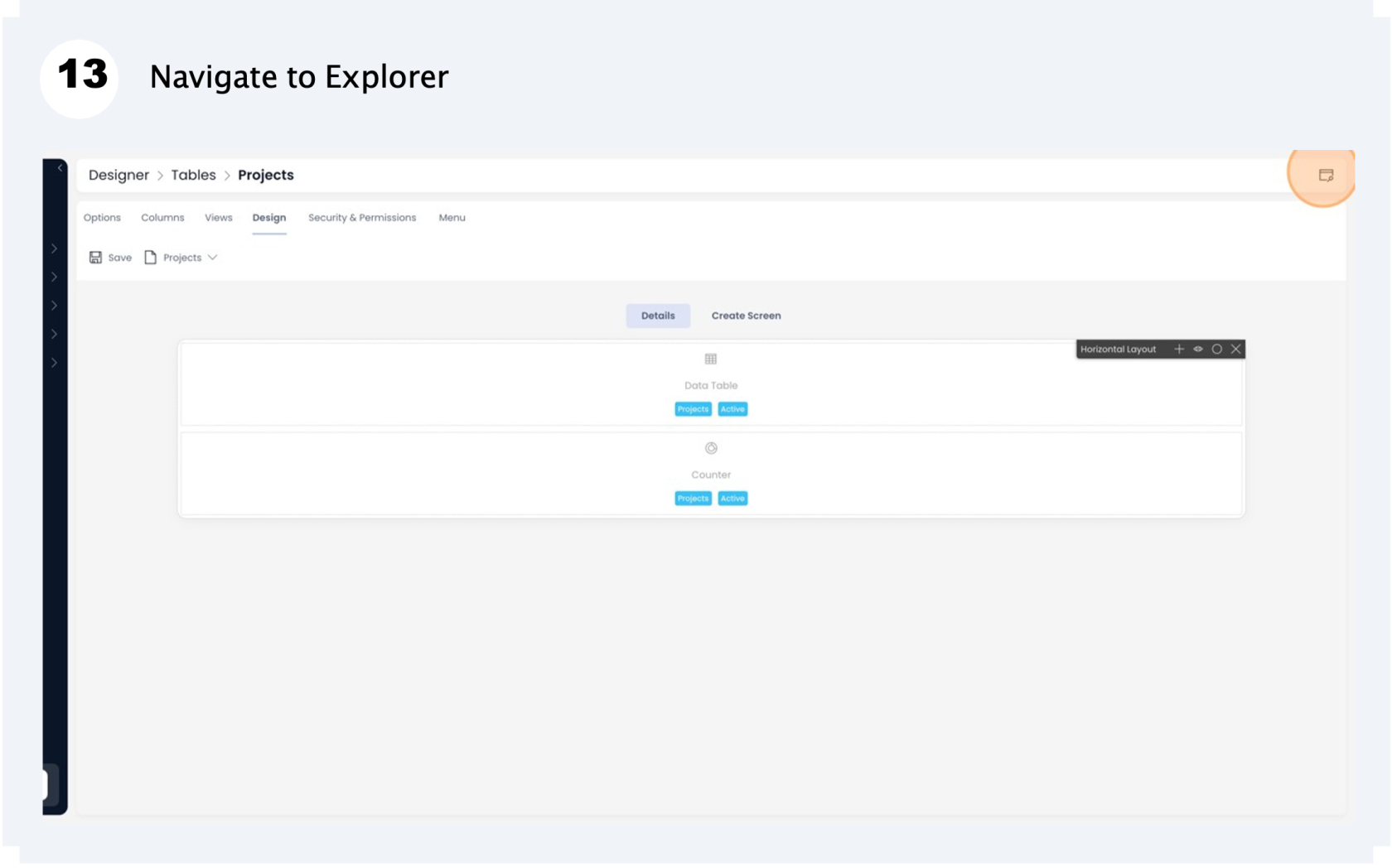Select the Create Screen button

pos(746,316)
